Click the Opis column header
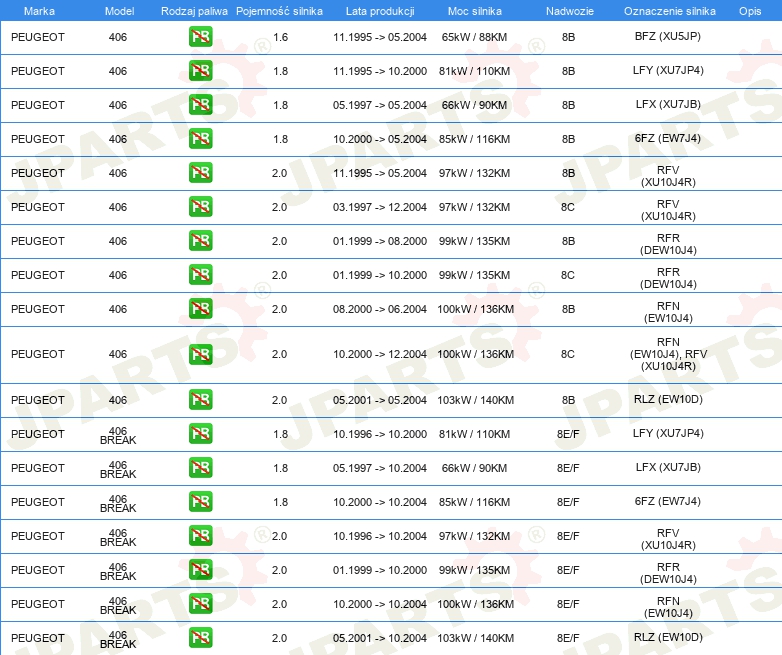 (750, 11)
